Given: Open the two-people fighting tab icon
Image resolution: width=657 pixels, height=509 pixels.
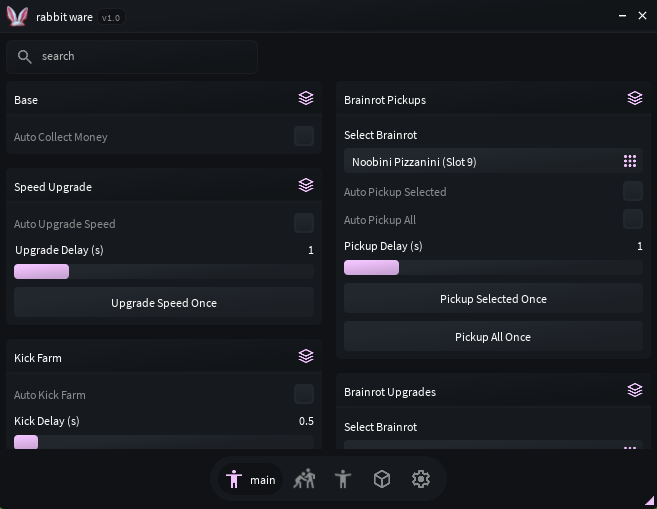Looking at the screenshot, I should pyautogui.click(x=304, y=479).
